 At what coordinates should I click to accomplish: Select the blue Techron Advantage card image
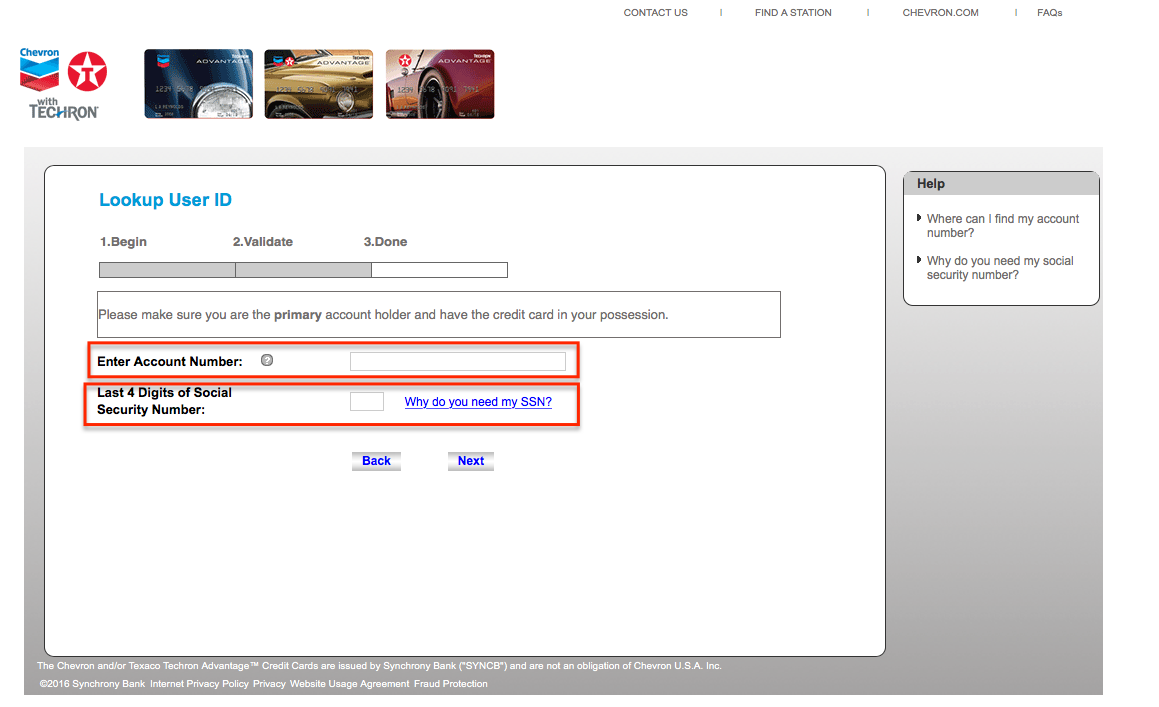(198, 85)
